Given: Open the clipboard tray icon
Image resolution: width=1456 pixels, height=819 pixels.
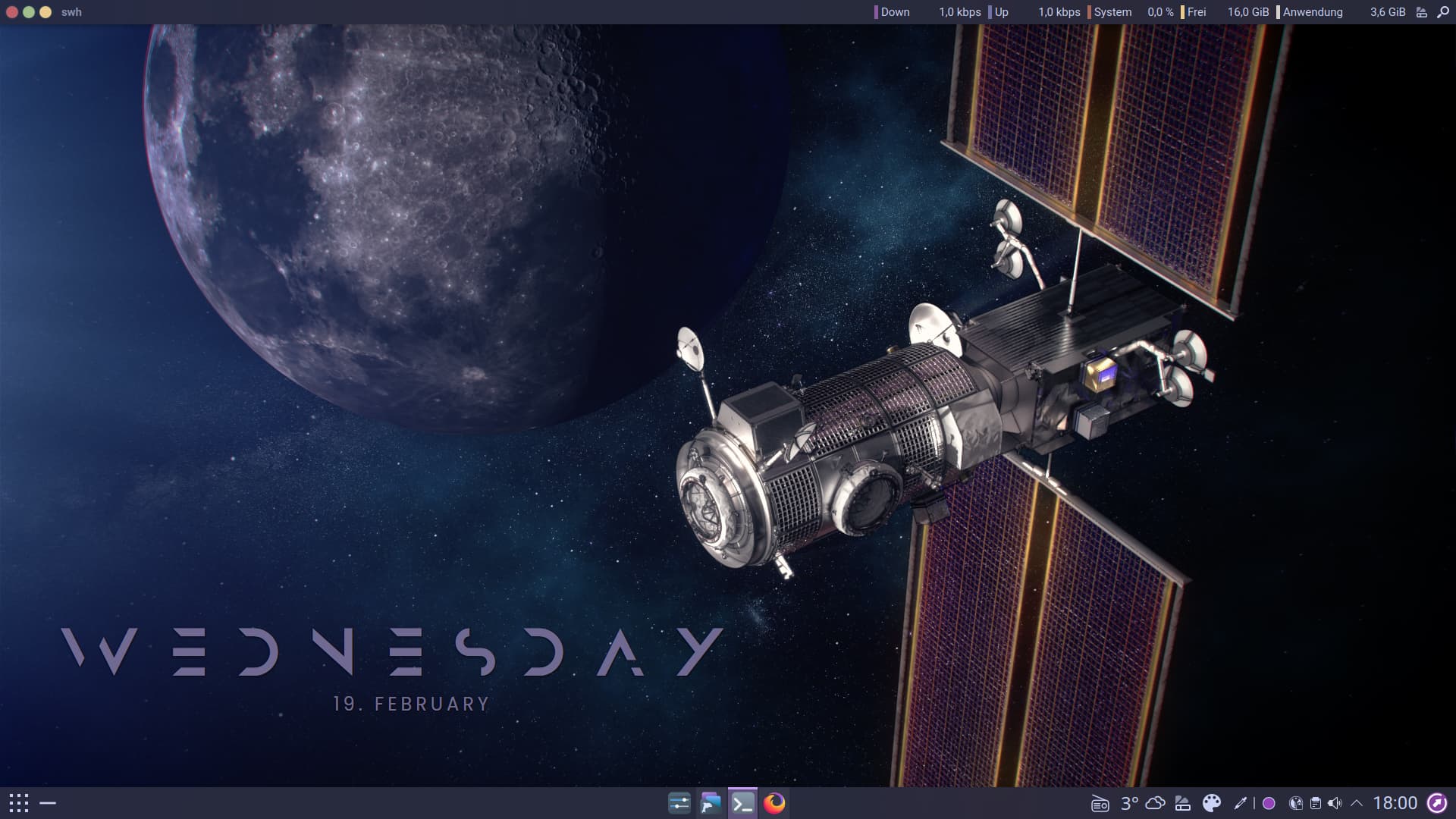Looking at the screenshot, I should (1316, 803).
